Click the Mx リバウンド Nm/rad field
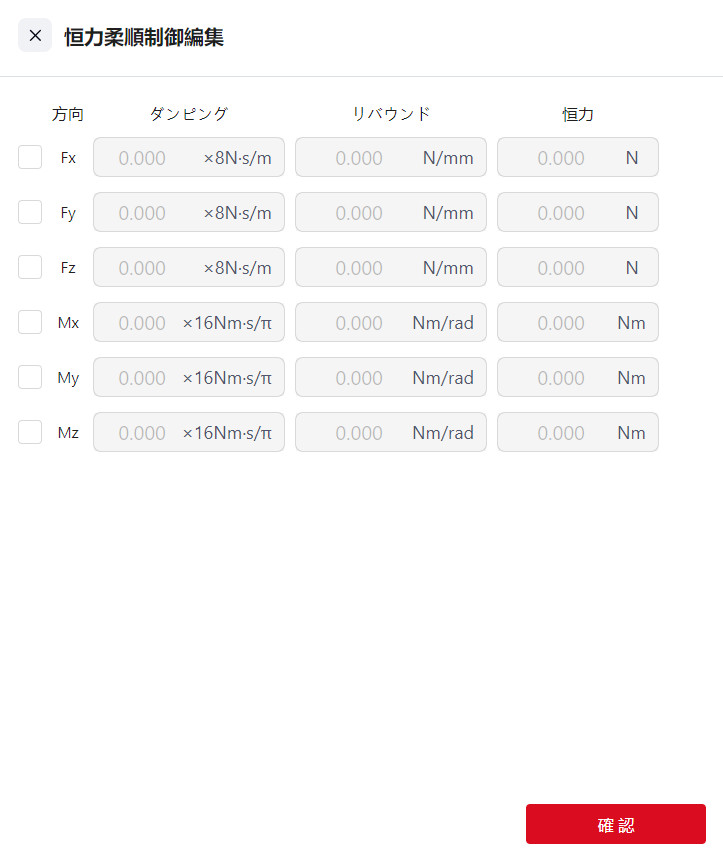 click(360, 323)
